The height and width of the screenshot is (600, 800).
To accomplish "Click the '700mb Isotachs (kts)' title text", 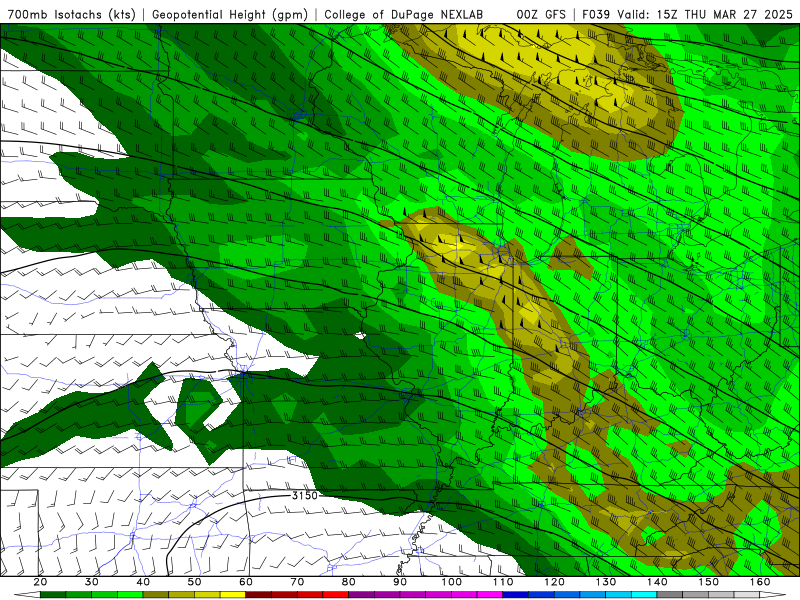I will pos(71,14).
